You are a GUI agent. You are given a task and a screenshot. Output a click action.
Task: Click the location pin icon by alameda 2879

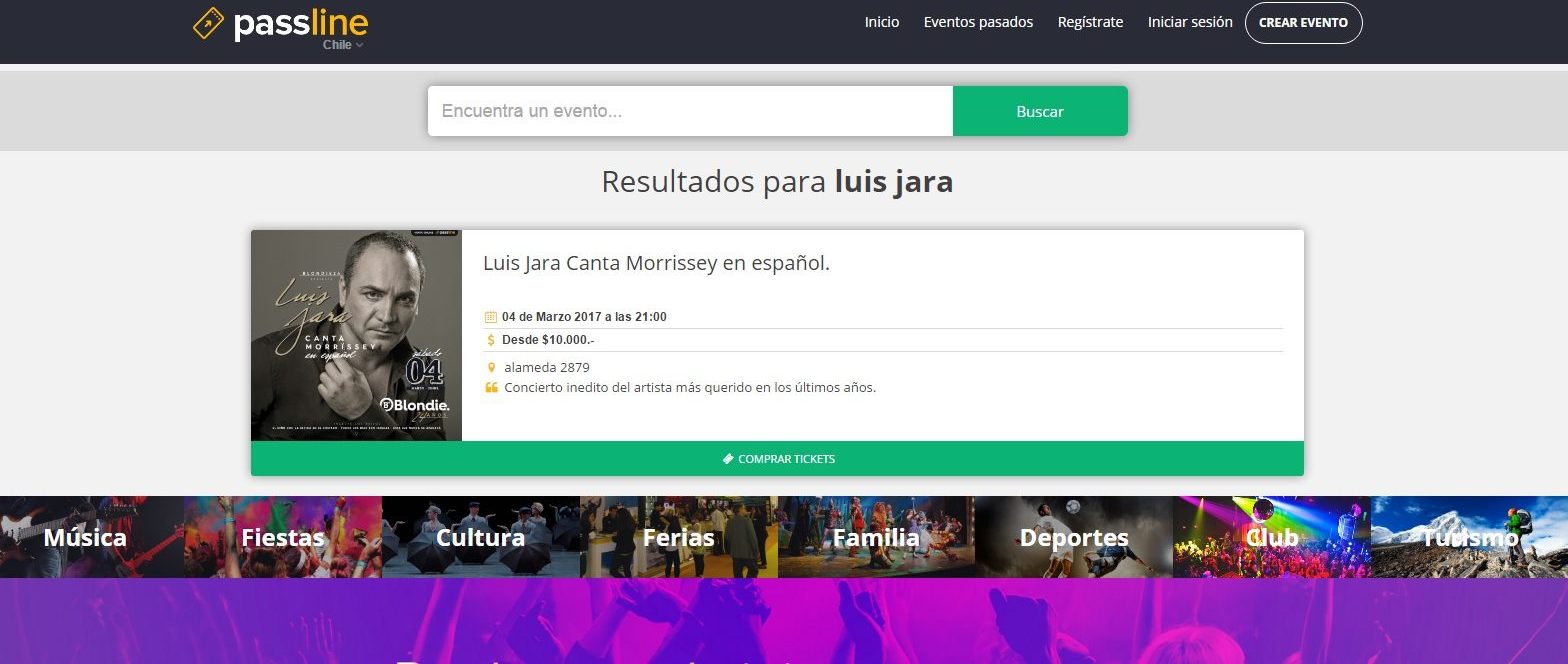[x=491, y=368]
